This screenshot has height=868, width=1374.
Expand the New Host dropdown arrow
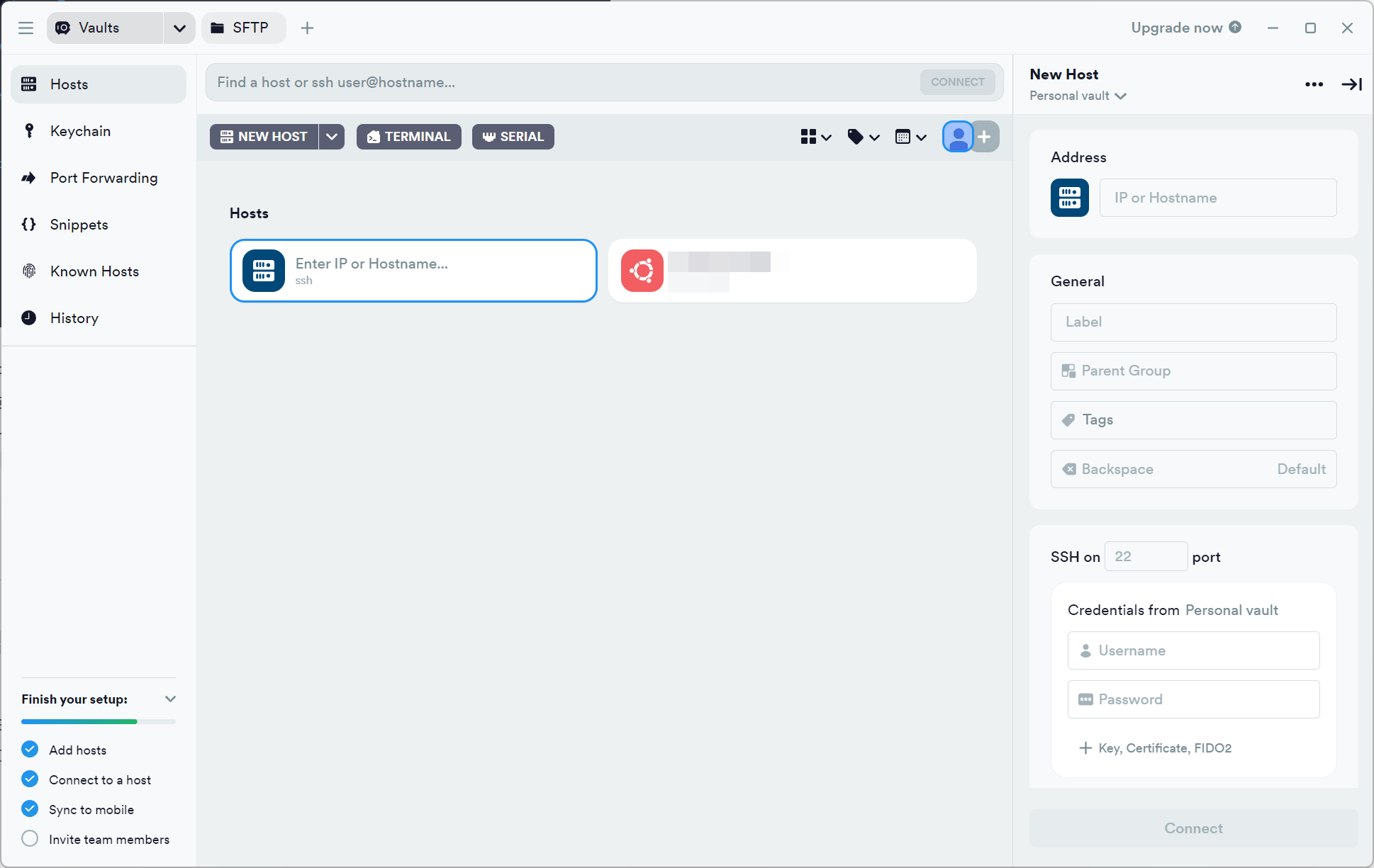pyautogui.click(x=331, y=137)
